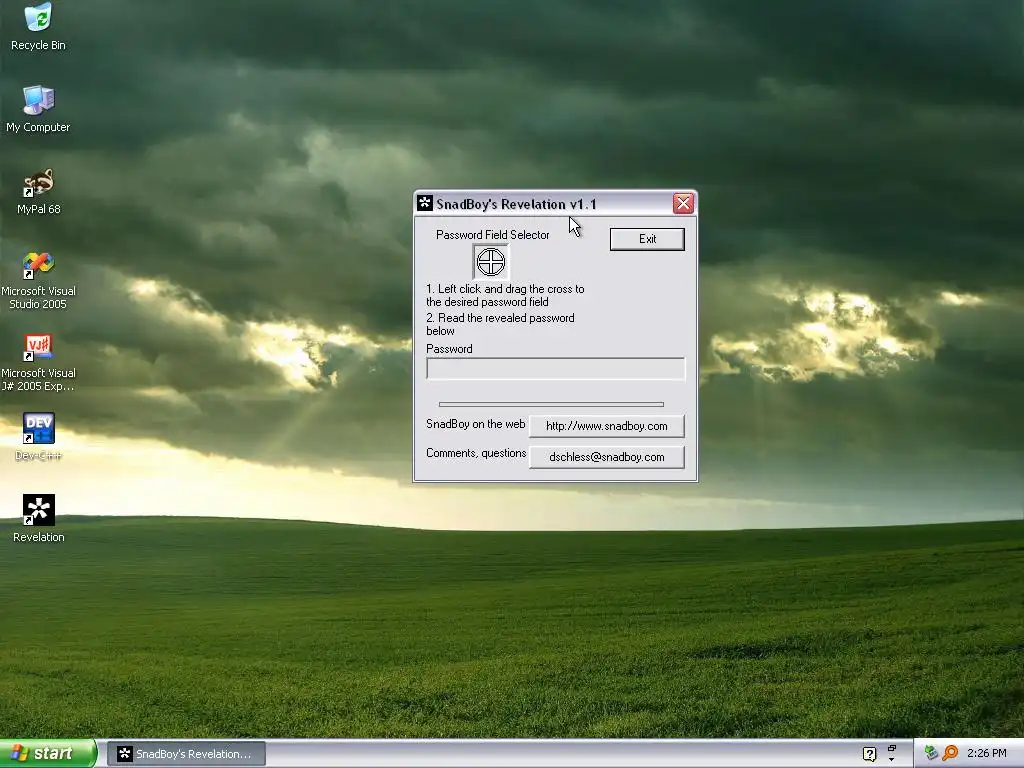Click the Password Field Selector crosshair icon
Image resolution: width=1024 pixels, height=768 pixels.
(x=490, y=262)
